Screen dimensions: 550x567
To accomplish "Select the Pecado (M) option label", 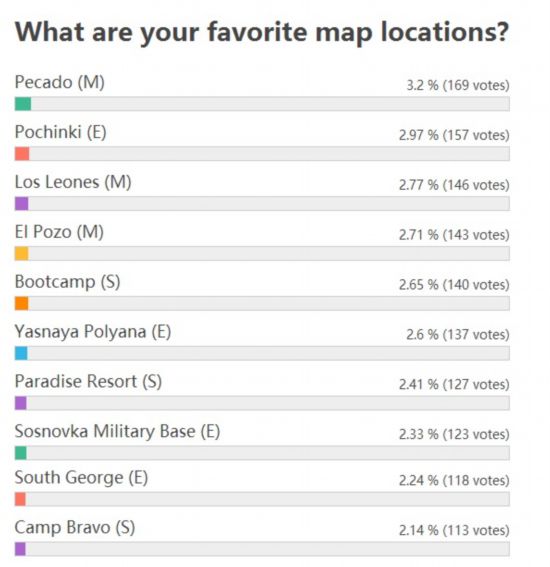I will click(x=60, y=83).
